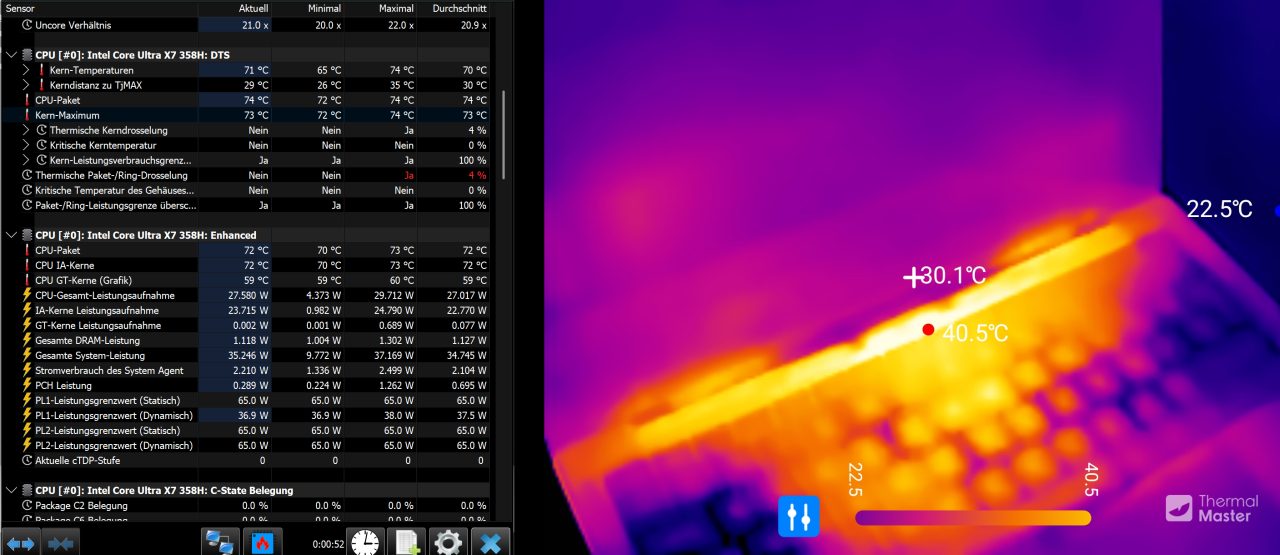Click chip icon of C-State Belegung group

pos(27,490)
